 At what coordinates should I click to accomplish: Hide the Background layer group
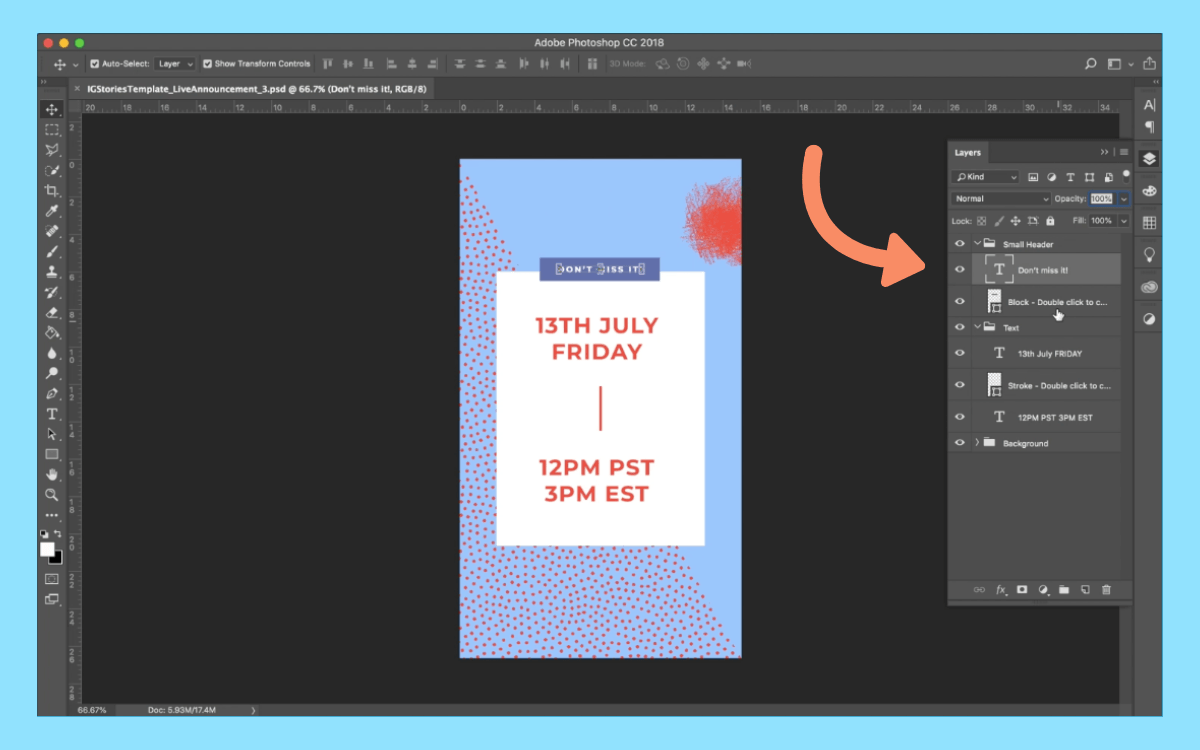point(959,443)
